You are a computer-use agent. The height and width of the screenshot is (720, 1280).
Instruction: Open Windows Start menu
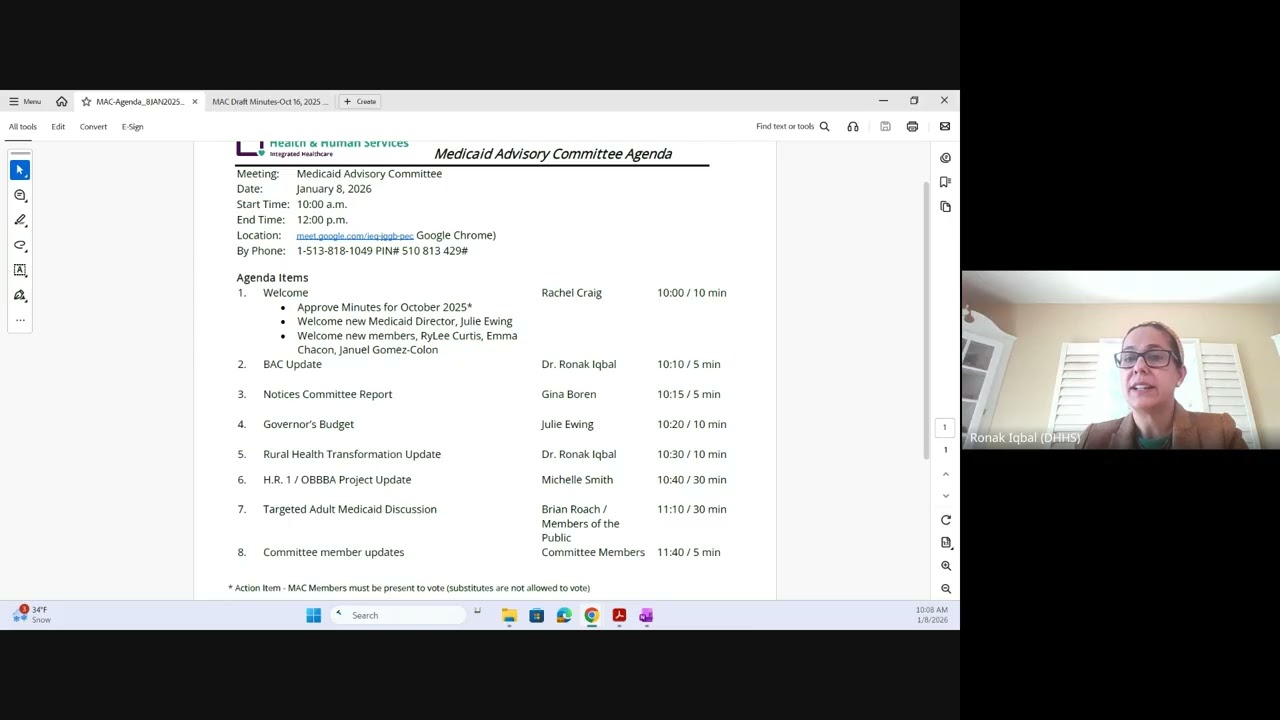pos(313,616)
